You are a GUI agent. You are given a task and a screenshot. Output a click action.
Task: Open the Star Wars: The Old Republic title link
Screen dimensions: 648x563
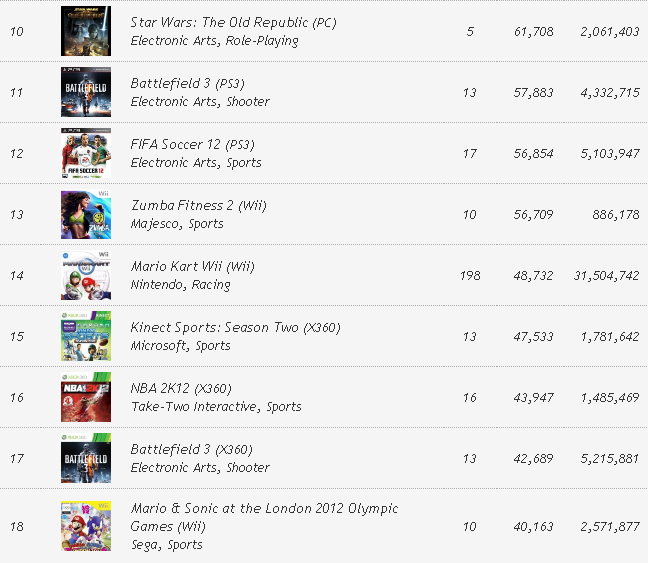coord(234,22)
